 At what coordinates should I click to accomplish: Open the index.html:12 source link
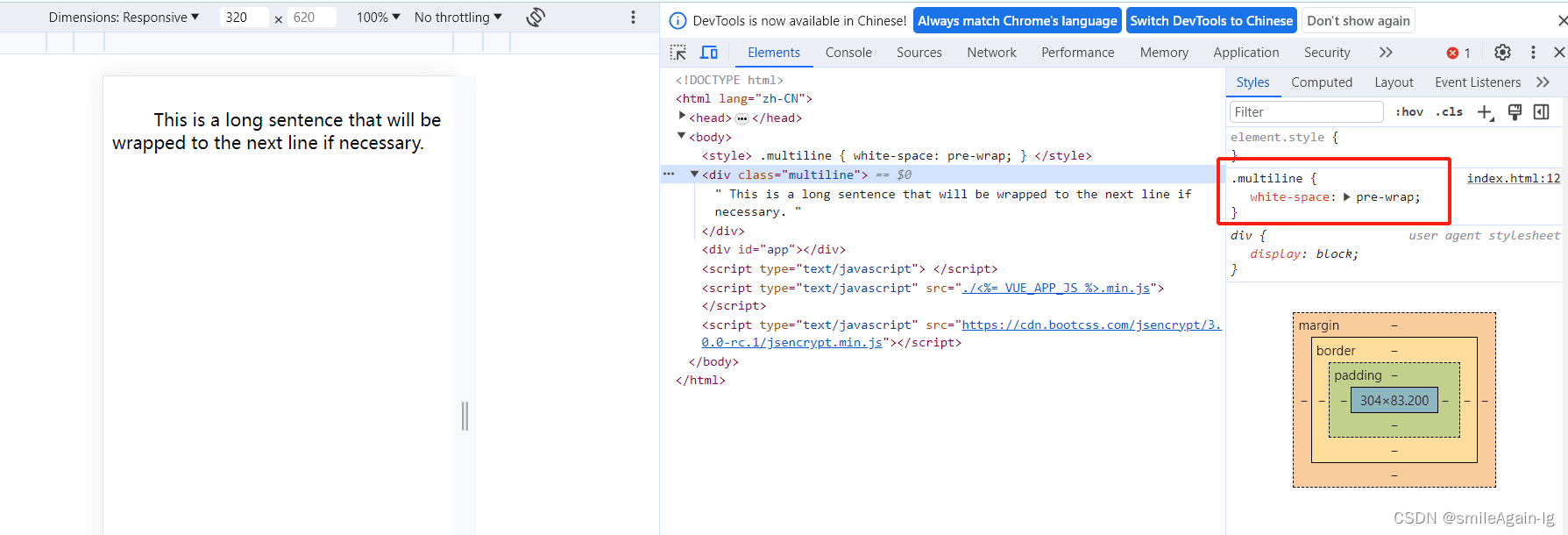click(x=1513, y=178)
